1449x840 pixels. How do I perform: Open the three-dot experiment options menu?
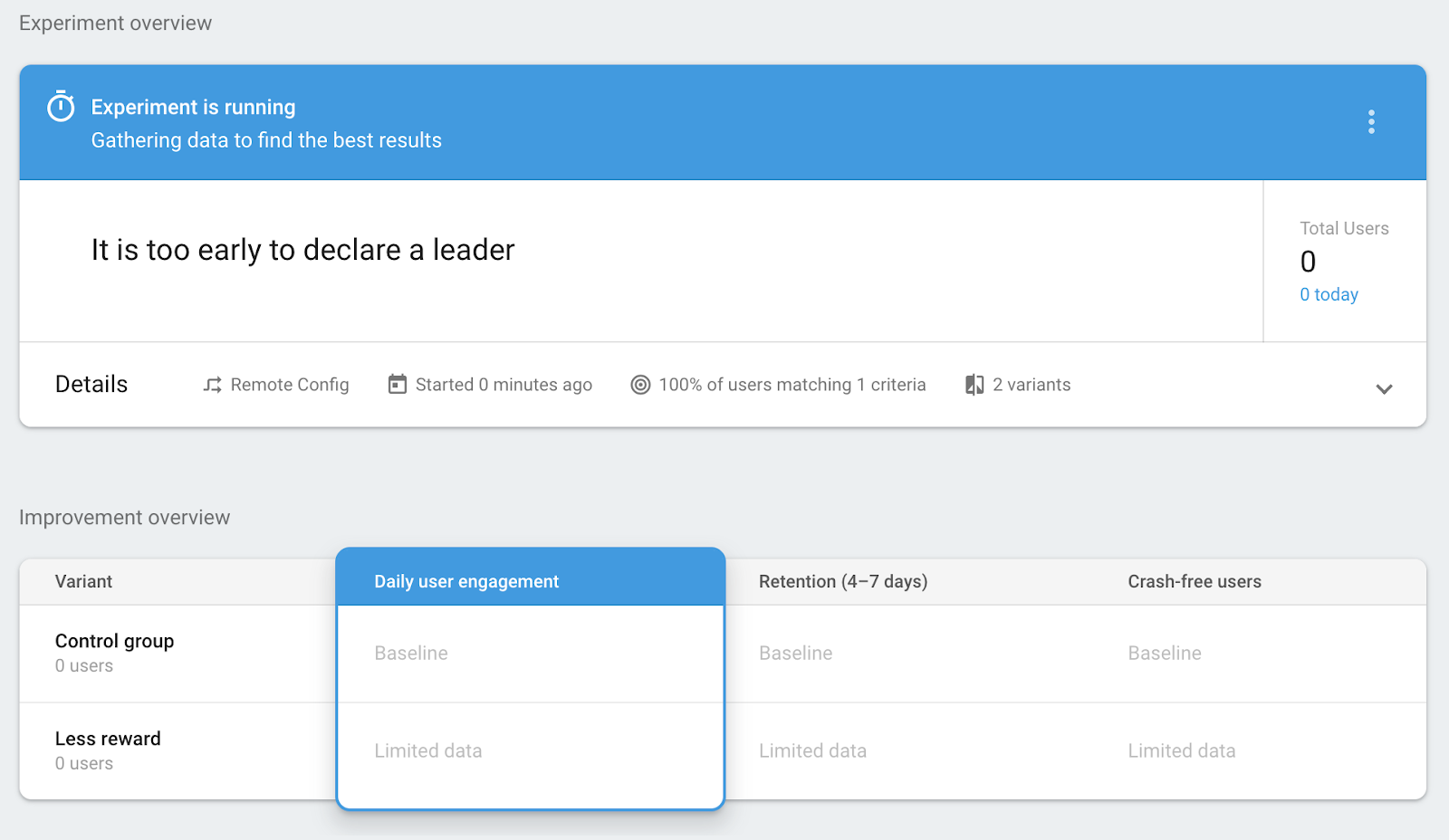[1371, 122]
